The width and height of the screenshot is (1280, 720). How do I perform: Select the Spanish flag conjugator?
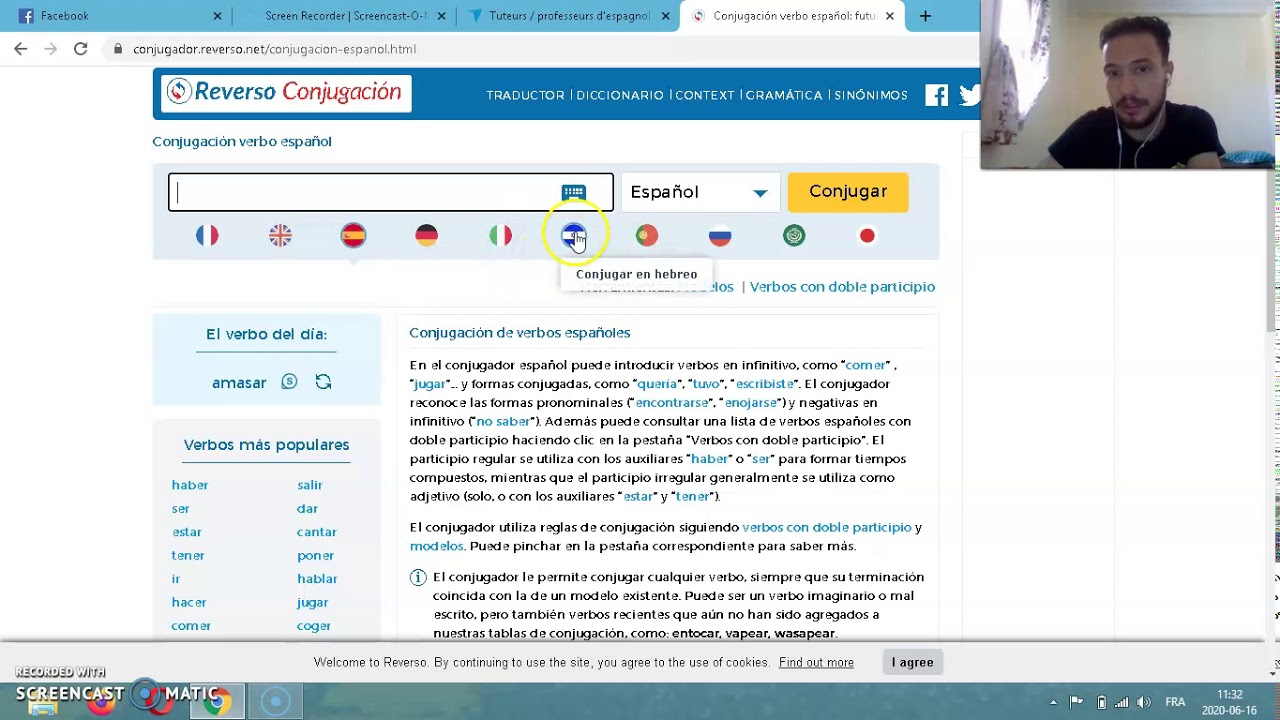(x=353, y=236)
